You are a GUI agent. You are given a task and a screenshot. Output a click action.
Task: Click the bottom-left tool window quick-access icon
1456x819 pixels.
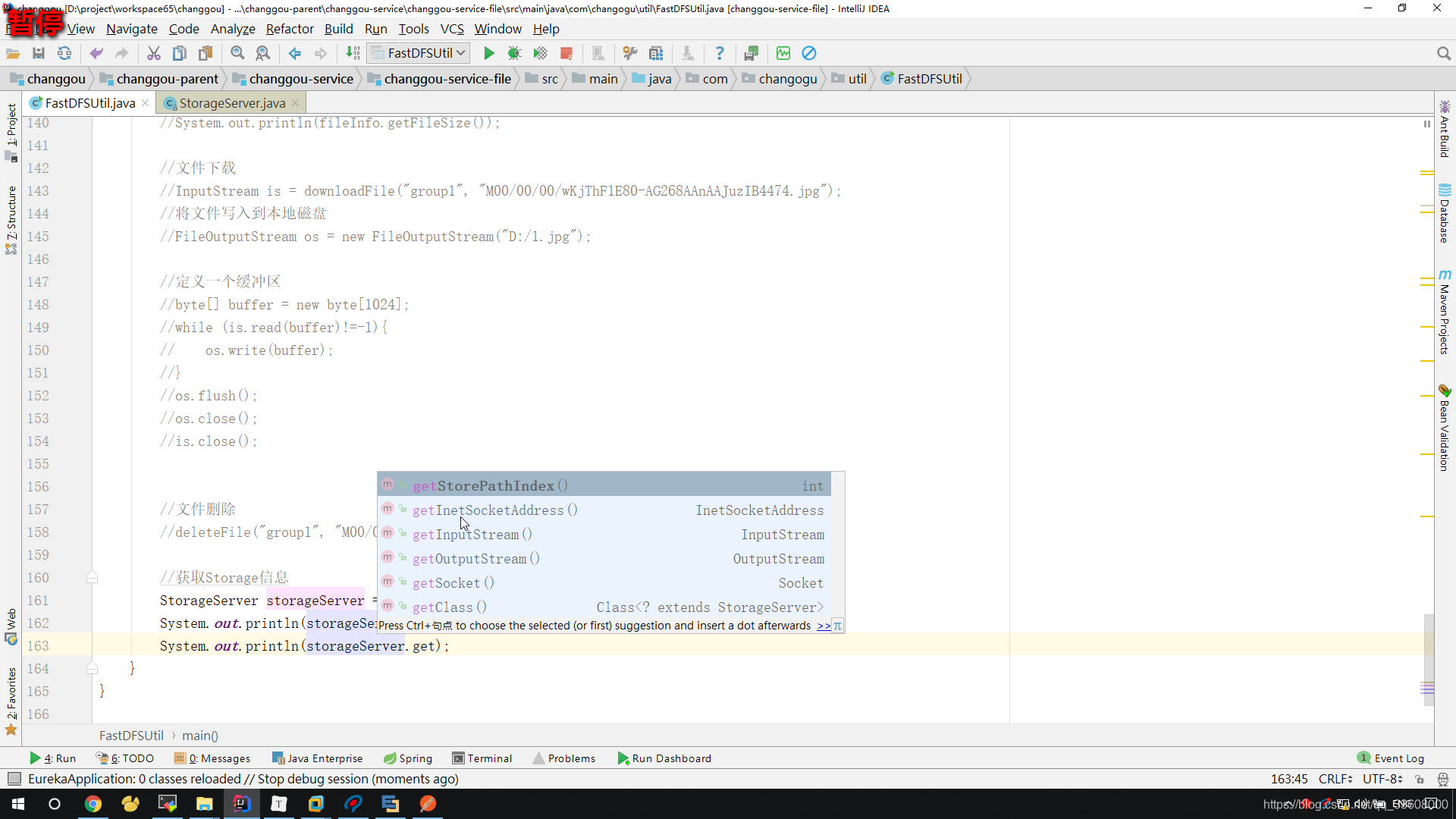pos(14,779)
